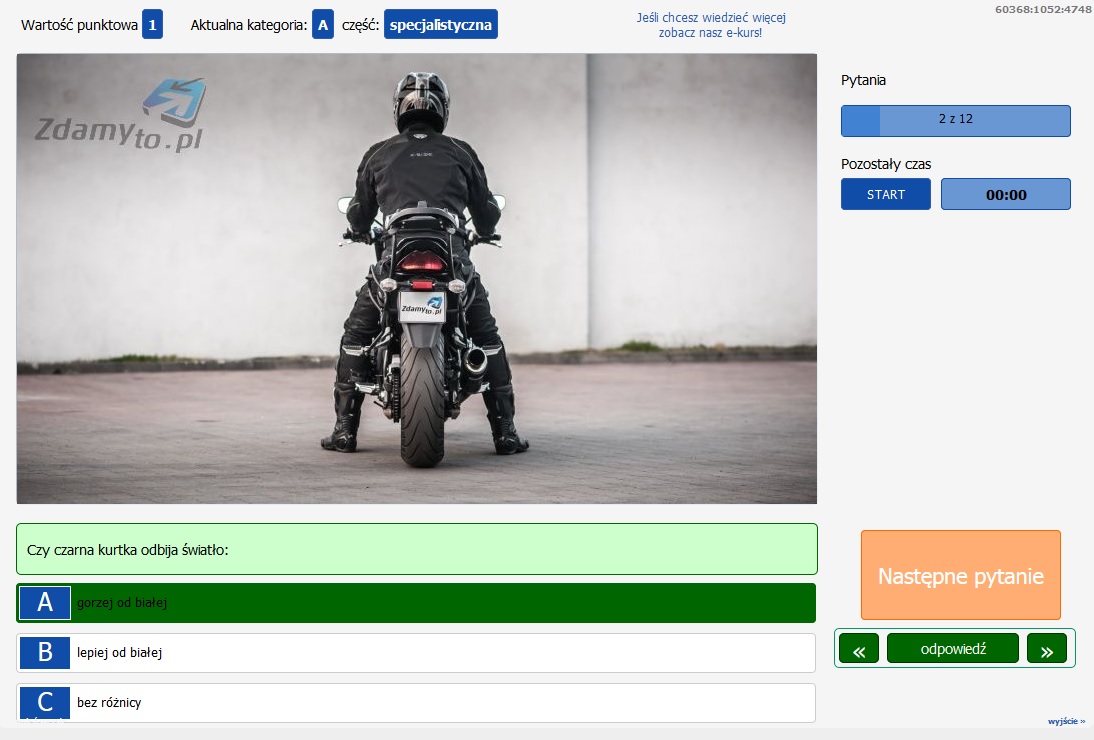Click the 'odpowiedź' button
This screenshot has height=740, width=1094.
coord(953,649)
